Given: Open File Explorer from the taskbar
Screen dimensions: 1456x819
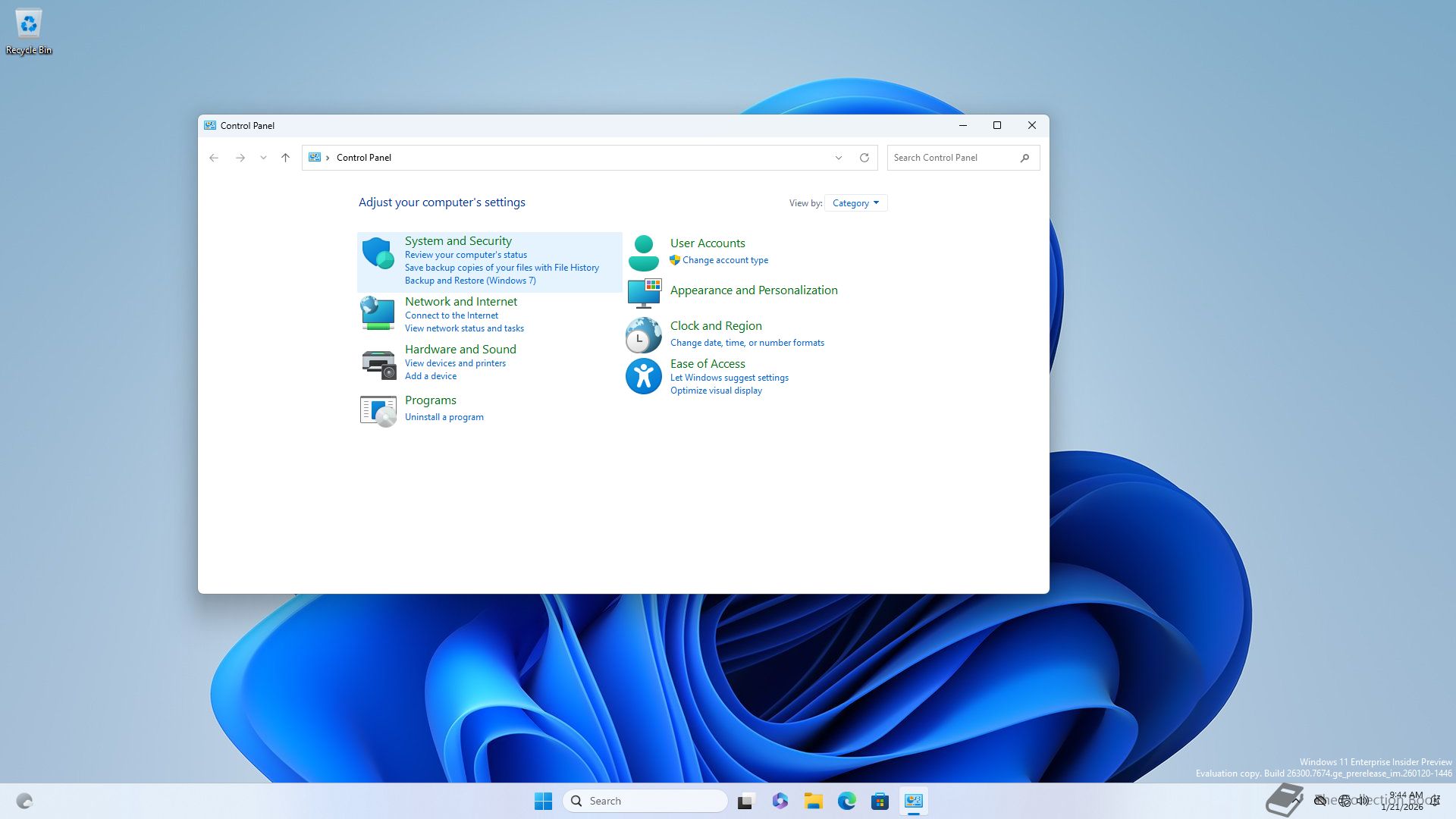Looking at the screenshot, I should coord(813,801).
